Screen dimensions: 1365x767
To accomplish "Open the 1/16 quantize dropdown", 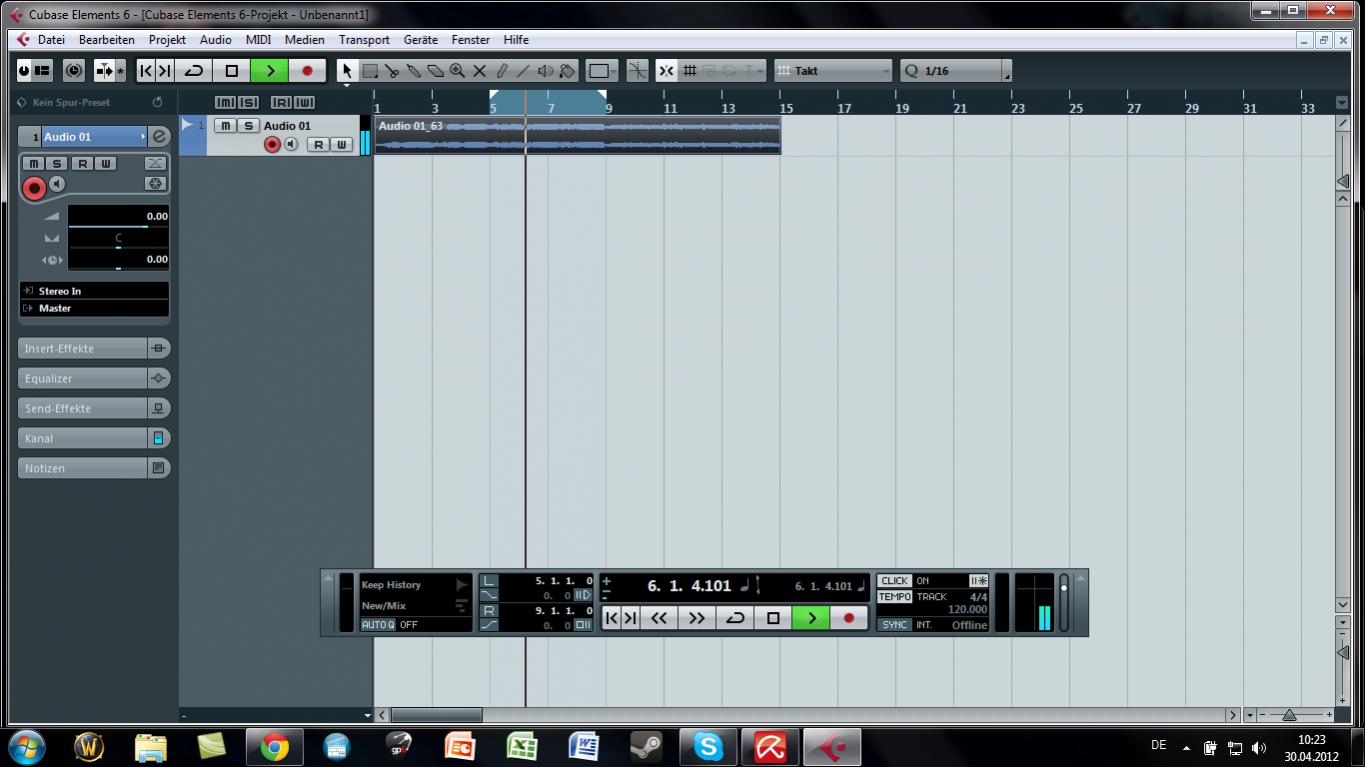I will coord(955,71).
